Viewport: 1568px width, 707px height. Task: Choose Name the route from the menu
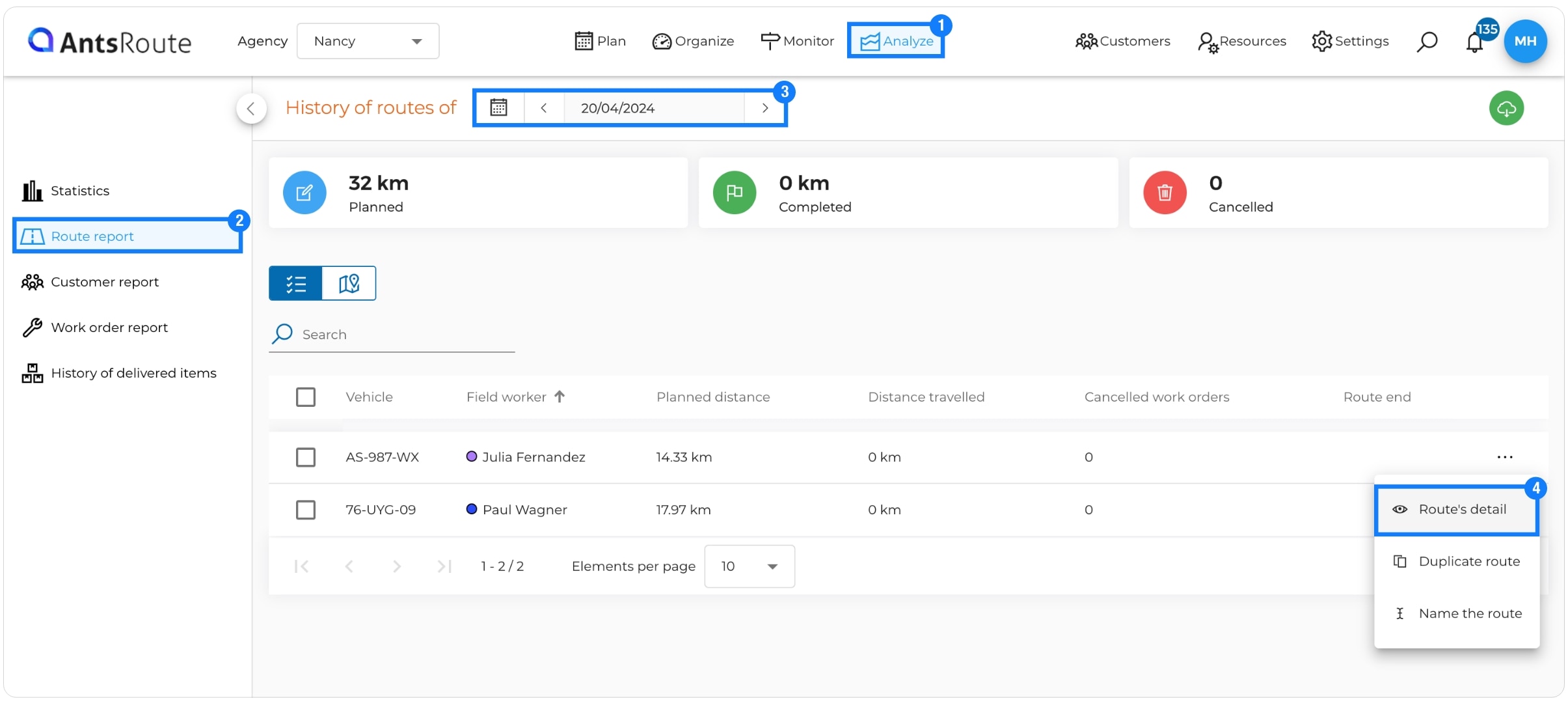click(x=1456, y=613)
